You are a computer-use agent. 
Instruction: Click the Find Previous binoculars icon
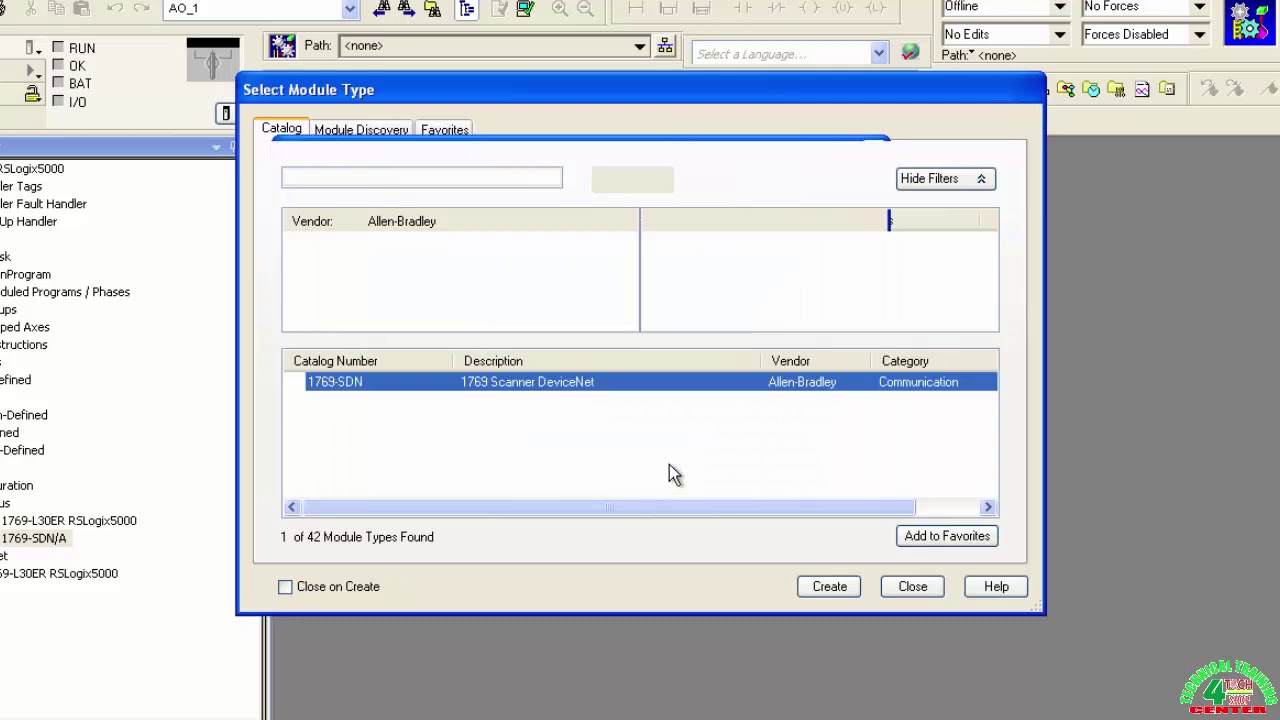[381, 9]
